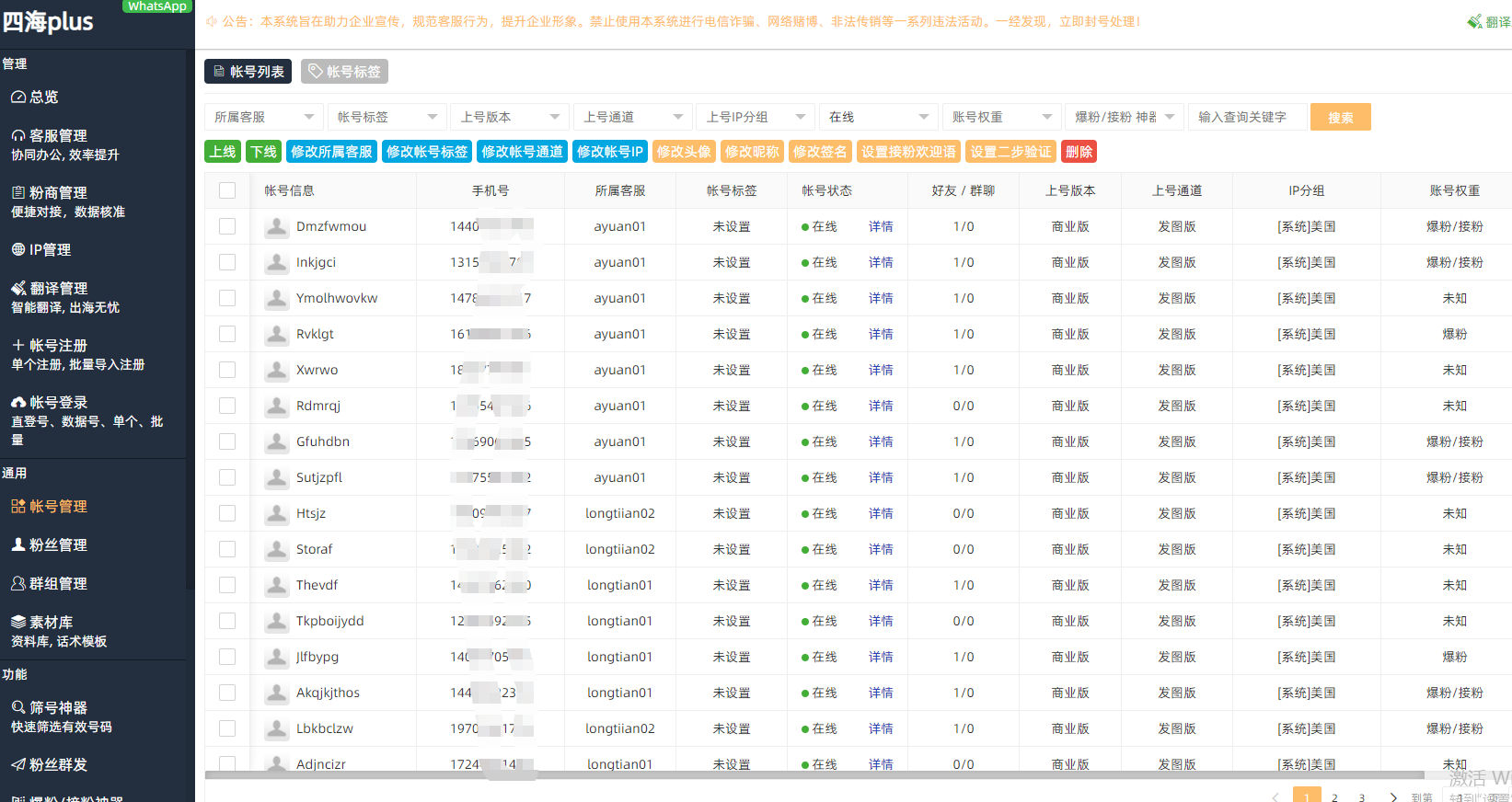Check the box for account Sutjzpfl
Screen dimensions: 1512x802
(x=227, y=477)
